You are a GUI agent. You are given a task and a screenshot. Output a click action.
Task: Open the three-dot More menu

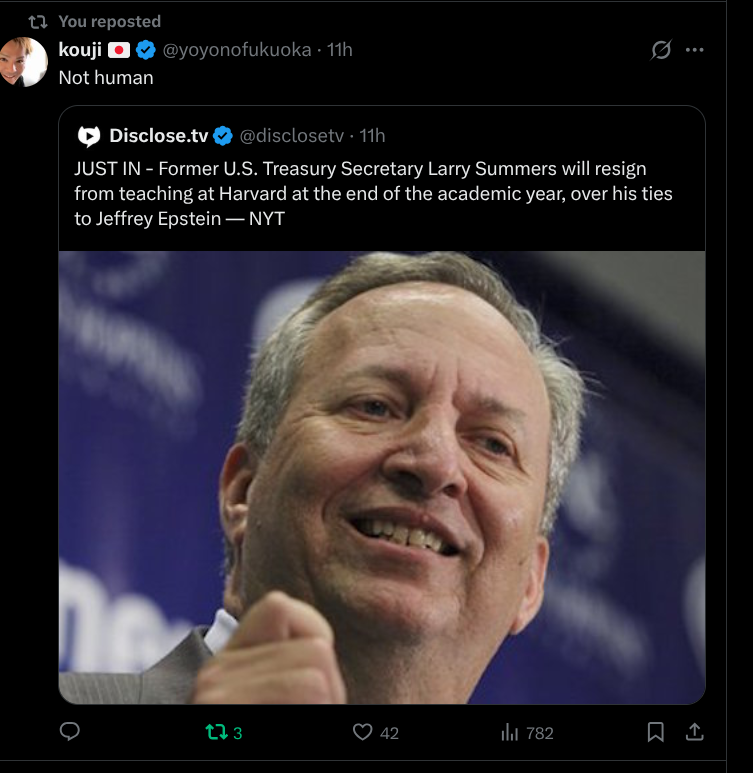pyautogui.click(x=694, y=50)
